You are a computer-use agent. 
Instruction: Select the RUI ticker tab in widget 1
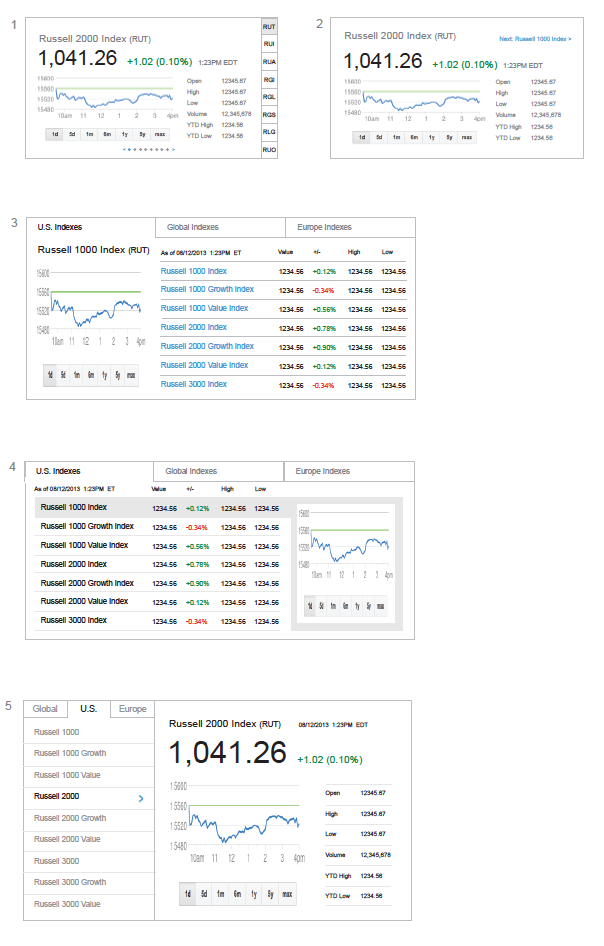click(268, 44)
